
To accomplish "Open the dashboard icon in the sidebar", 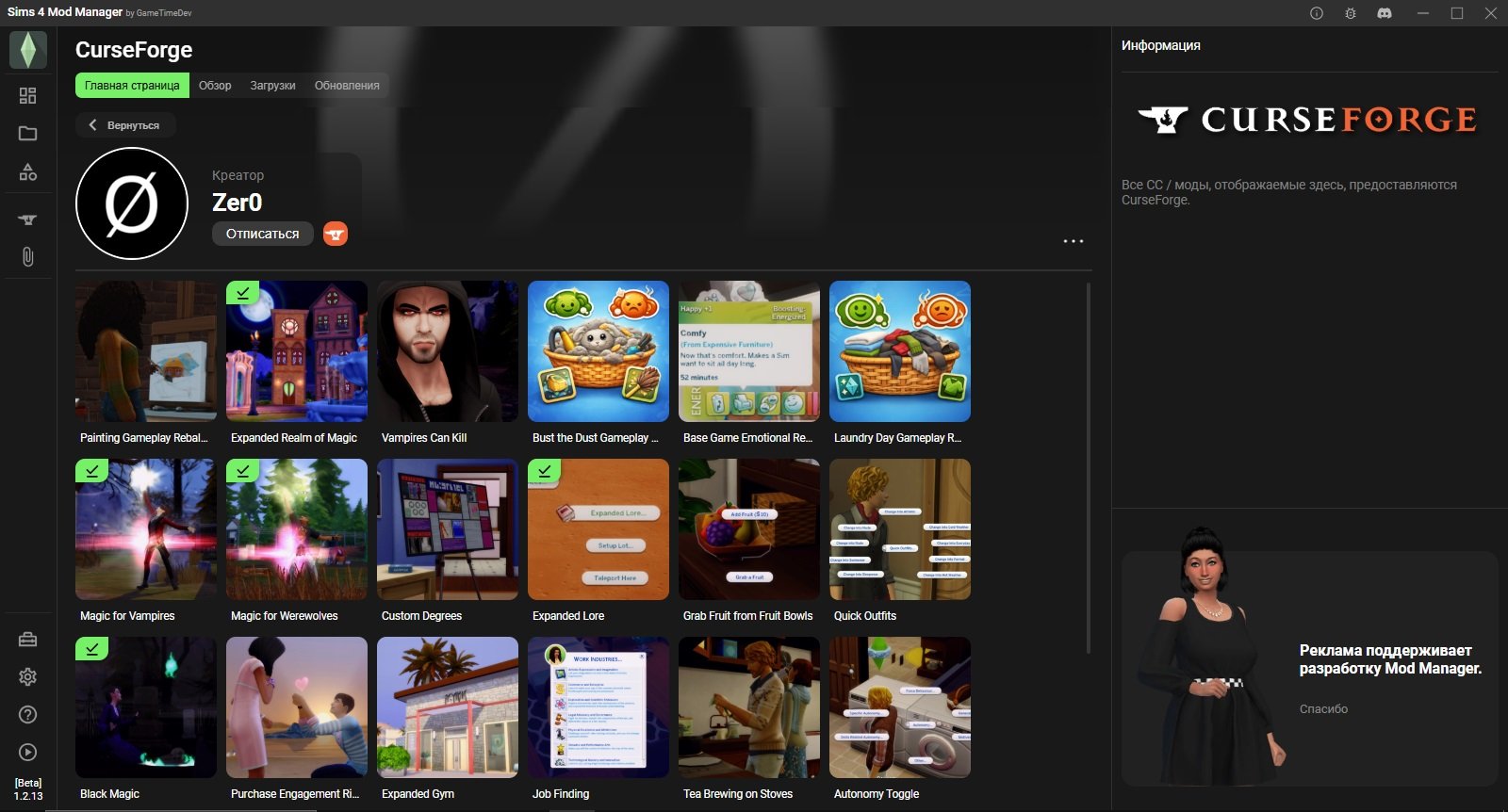I will click(27, 95).
